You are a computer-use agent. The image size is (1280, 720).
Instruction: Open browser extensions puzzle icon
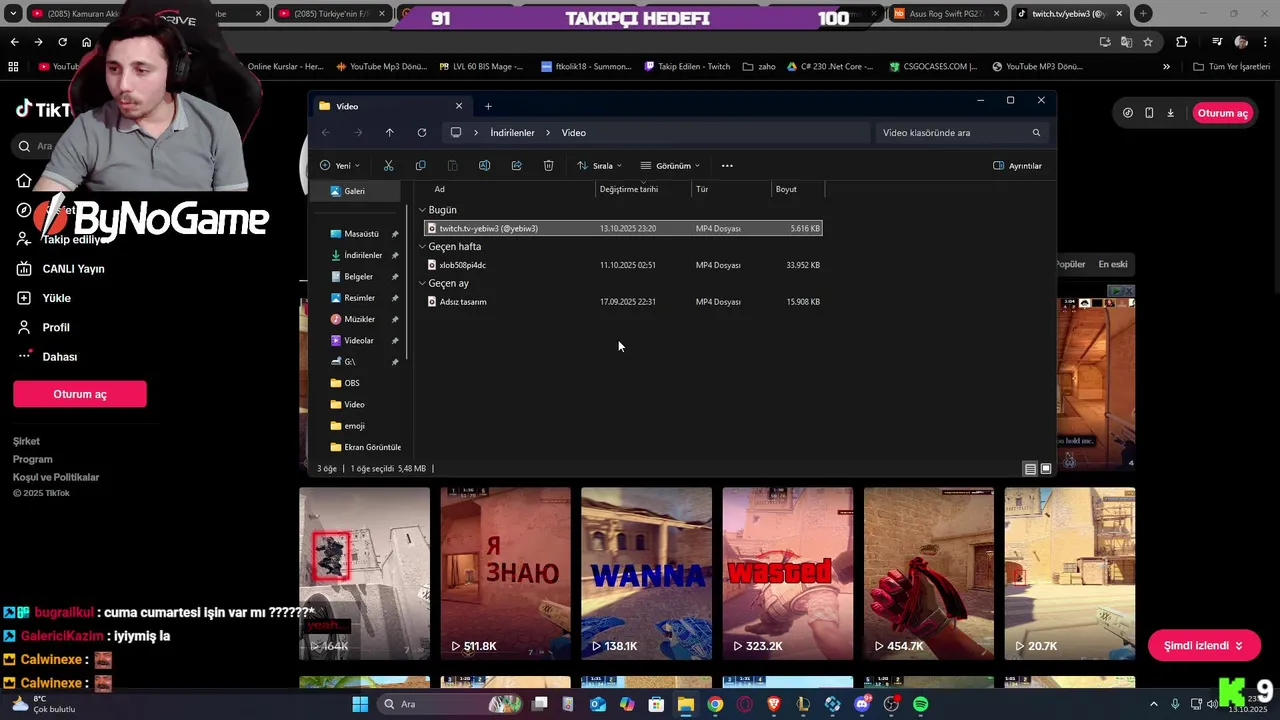pyautogui.click(x=1181, y=42)
